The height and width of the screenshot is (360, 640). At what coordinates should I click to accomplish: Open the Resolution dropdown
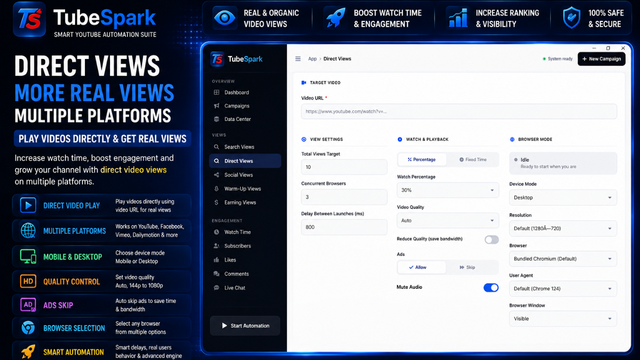pyautogui.click(x=563, y=229)
